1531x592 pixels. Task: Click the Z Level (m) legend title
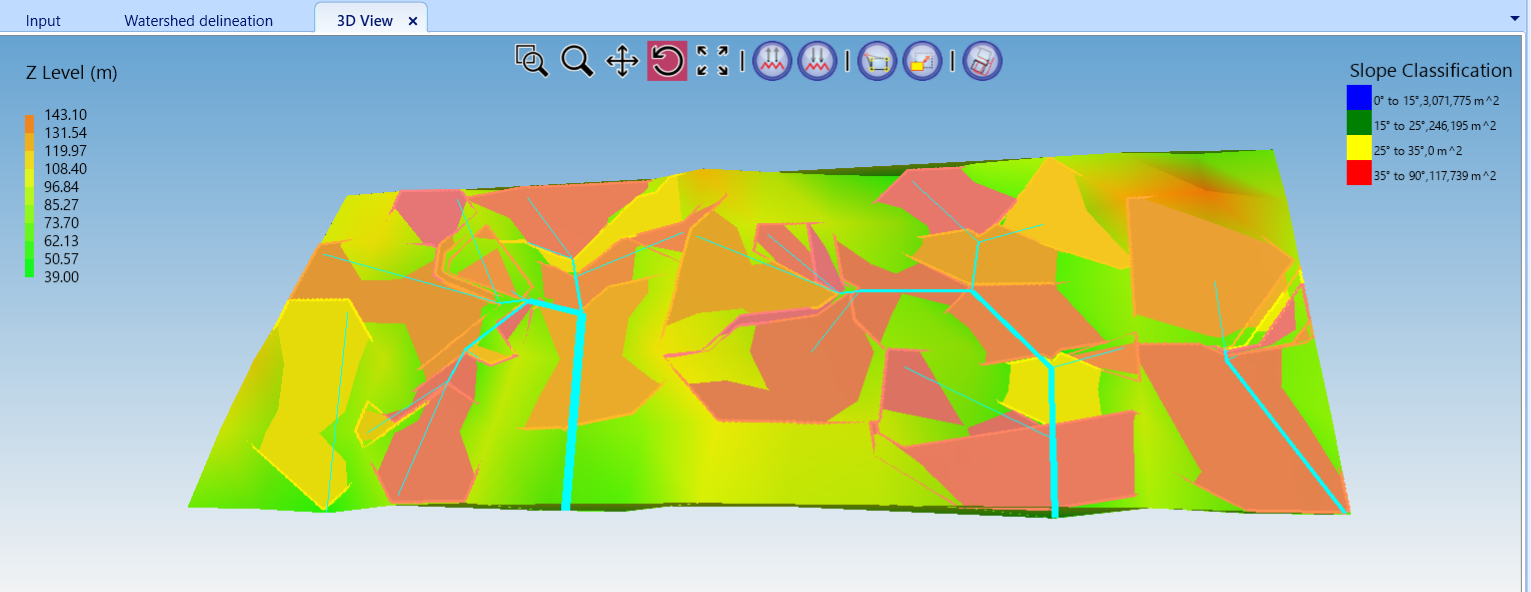72,73
